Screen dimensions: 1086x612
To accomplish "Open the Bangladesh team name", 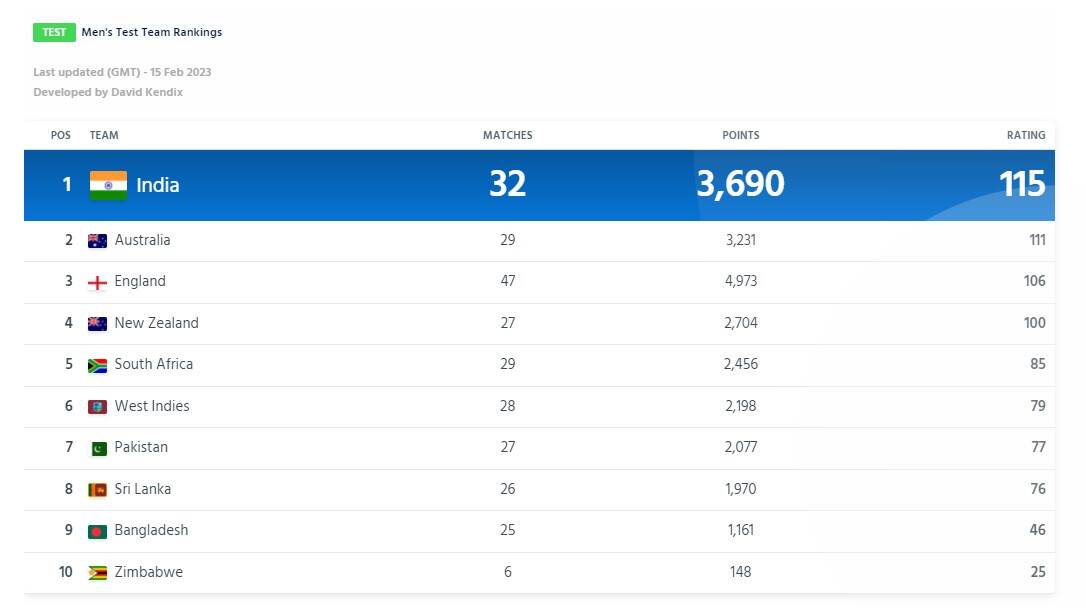I will click(x=151, y=530).
